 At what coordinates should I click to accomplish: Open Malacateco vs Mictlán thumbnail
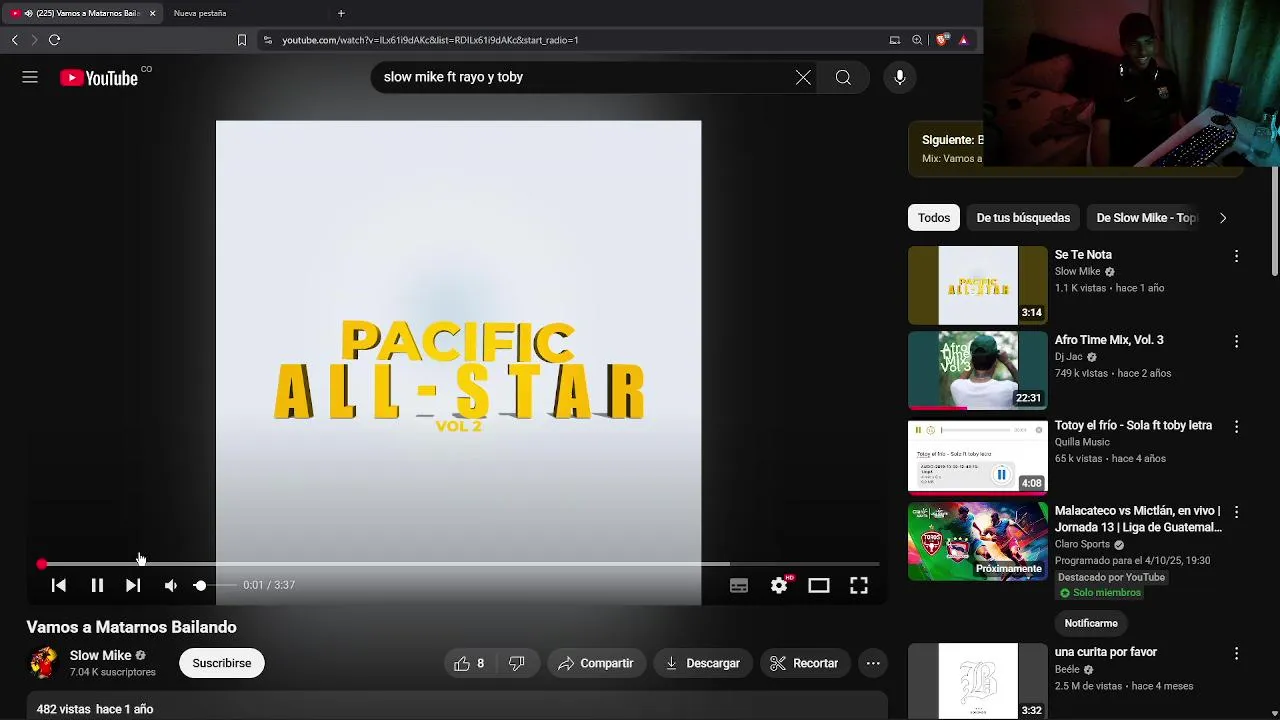[x=977, y=541]
